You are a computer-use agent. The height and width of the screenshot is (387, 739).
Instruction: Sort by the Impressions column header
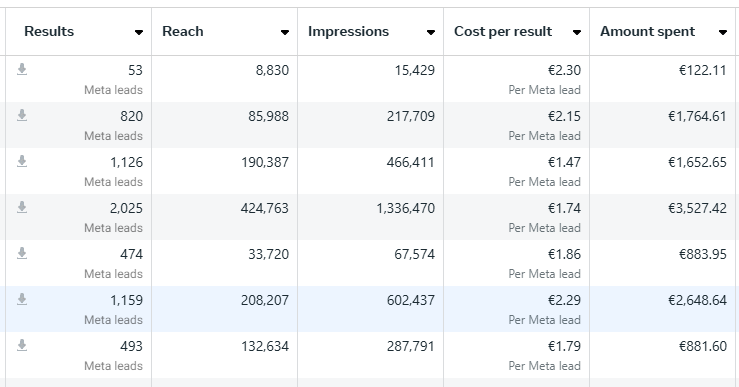coord(348,32)
